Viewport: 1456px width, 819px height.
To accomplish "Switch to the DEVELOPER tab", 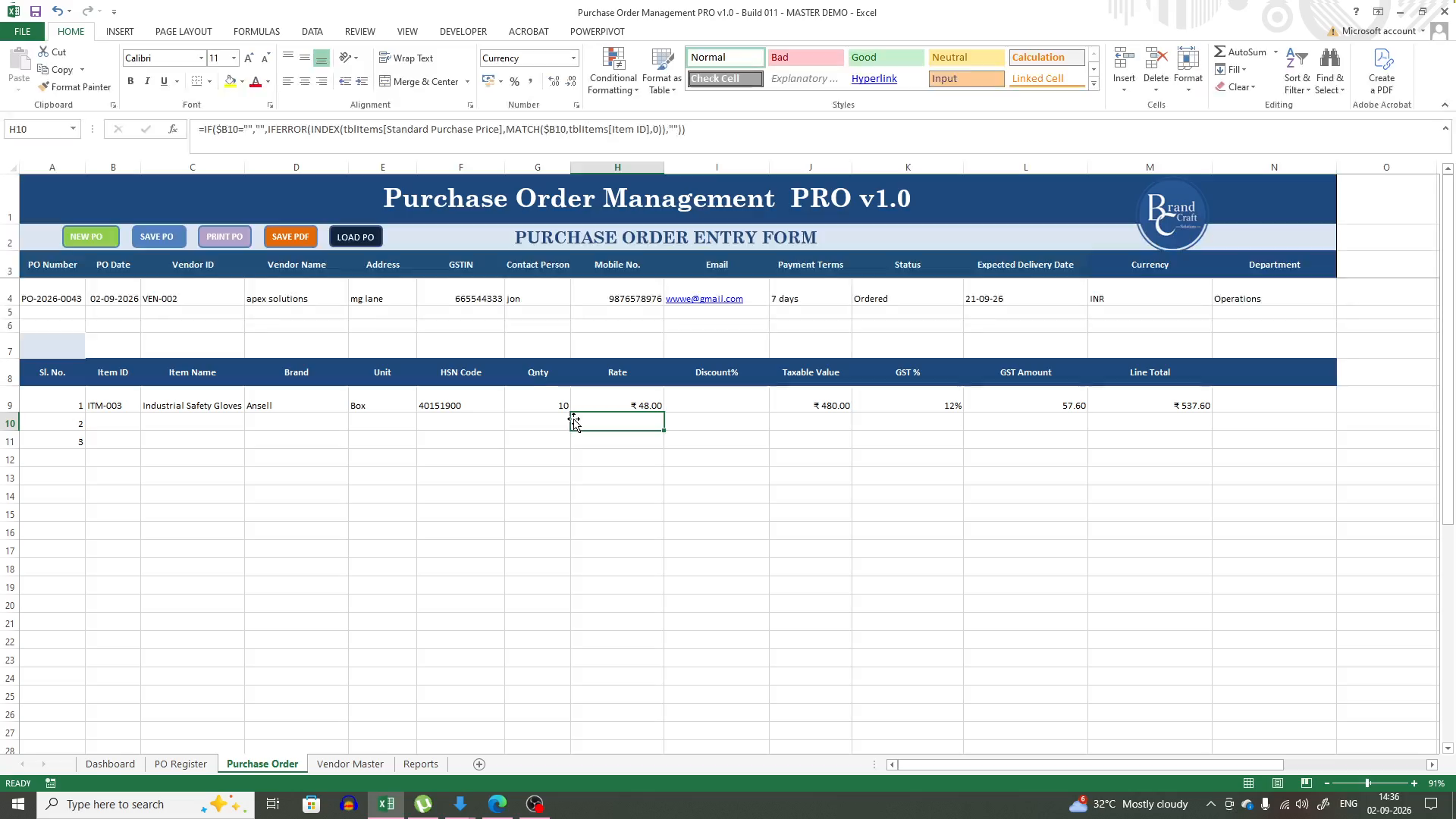I will click(463, 31).
